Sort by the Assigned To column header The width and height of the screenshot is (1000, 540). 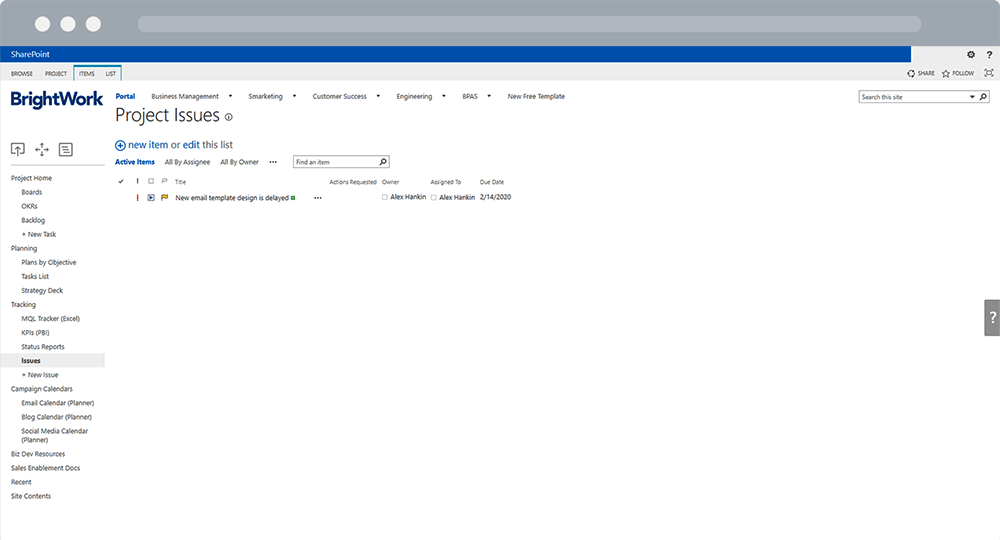tap(445, 182)
